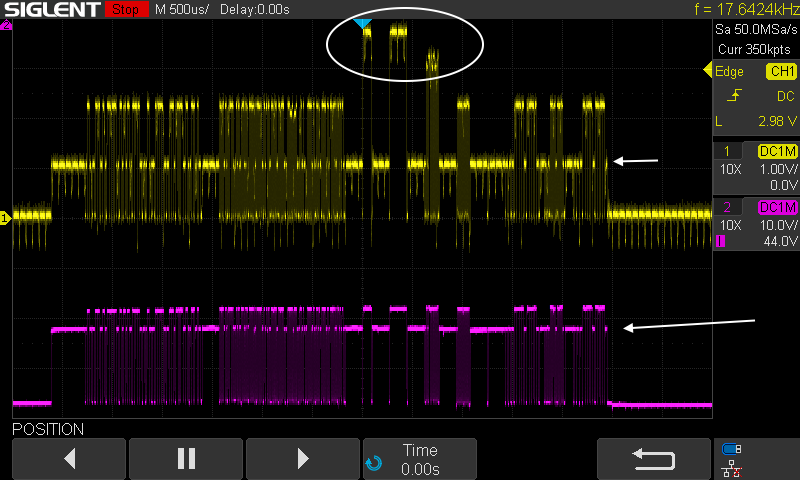Click the trigger level 2.98 V value
Image resolution: width=800 pixels, height=480 pixels.
click(x=777, y=121)
